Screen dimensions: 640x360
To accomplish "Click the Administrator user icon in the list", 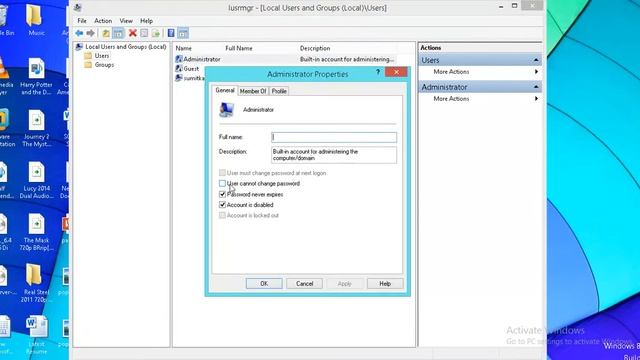I will coord(179,59).
